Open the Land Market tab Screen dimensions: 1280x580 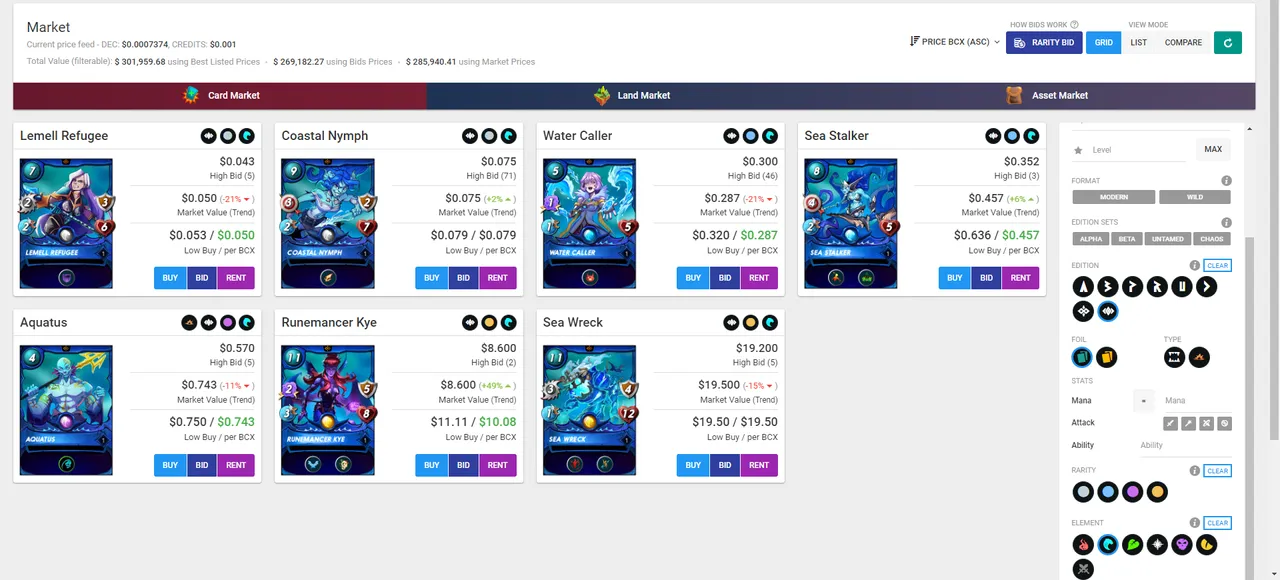tap(632, 95)
